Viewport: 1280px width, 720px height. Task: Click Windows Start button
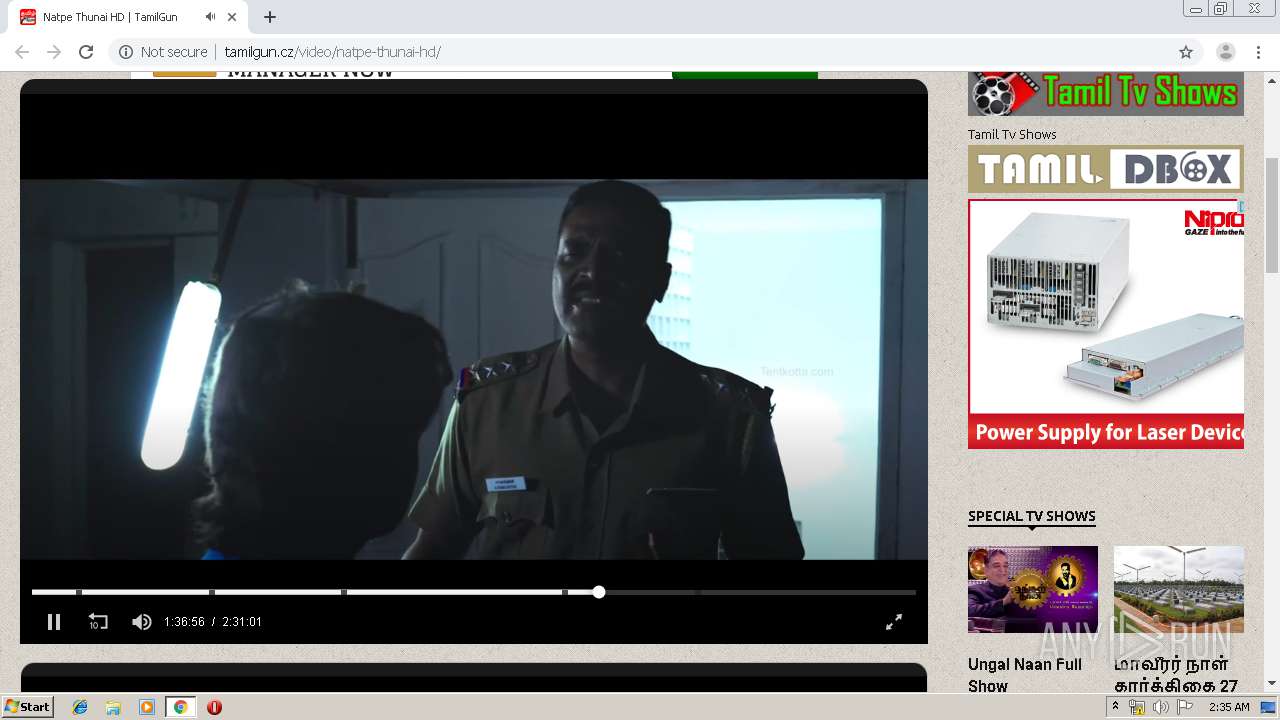28,706
